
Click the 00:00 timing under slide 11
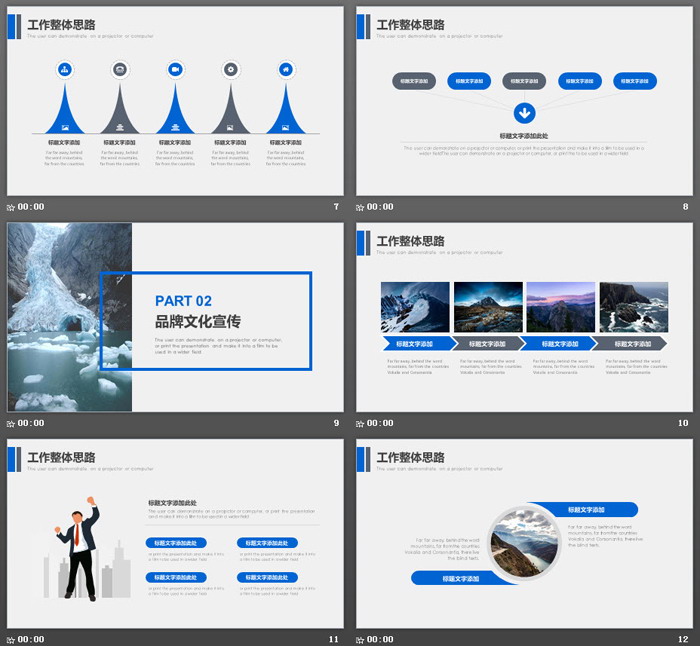pos(31,639)
